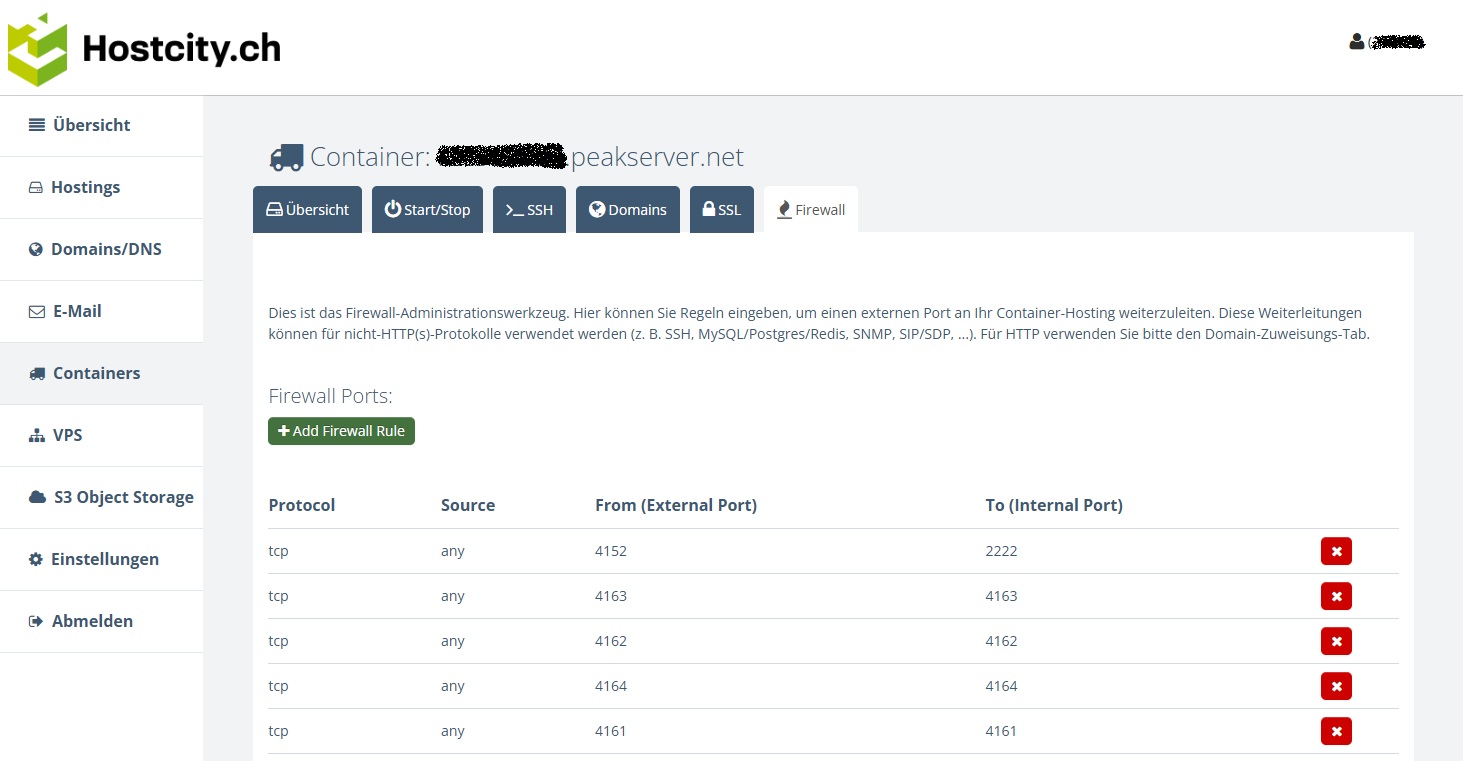Viewport: 1463px width, 761px height.
Task: Click Abmelden to log out
Action: pos(92,621)
